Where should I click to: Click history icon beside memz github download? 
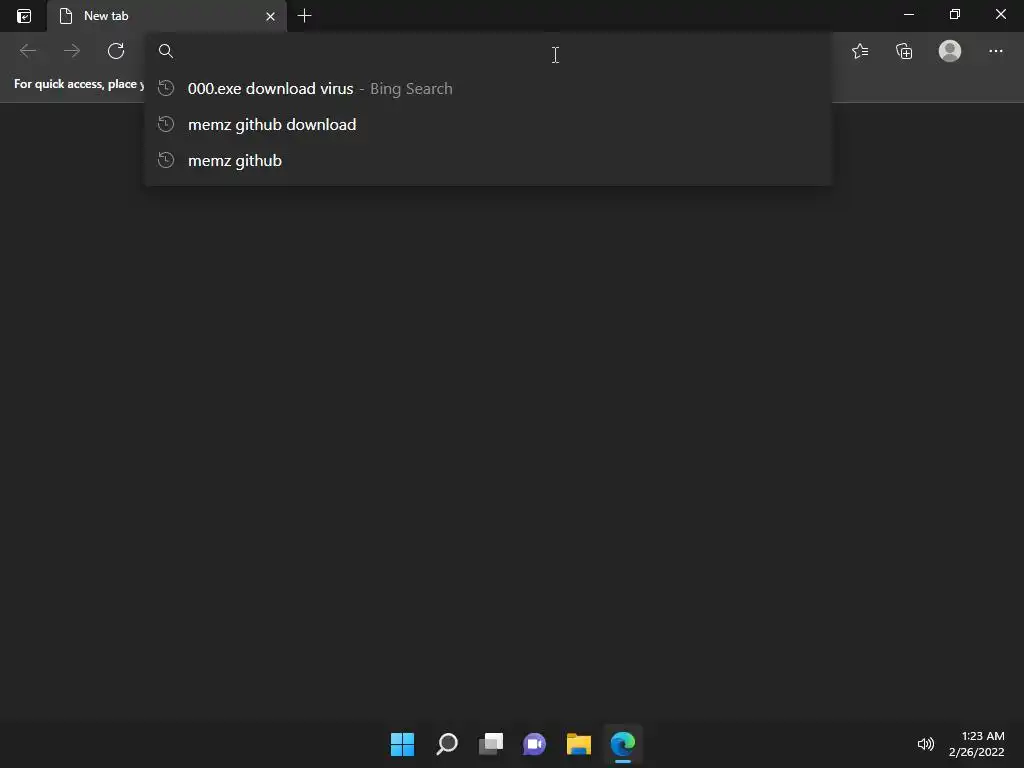166,123
